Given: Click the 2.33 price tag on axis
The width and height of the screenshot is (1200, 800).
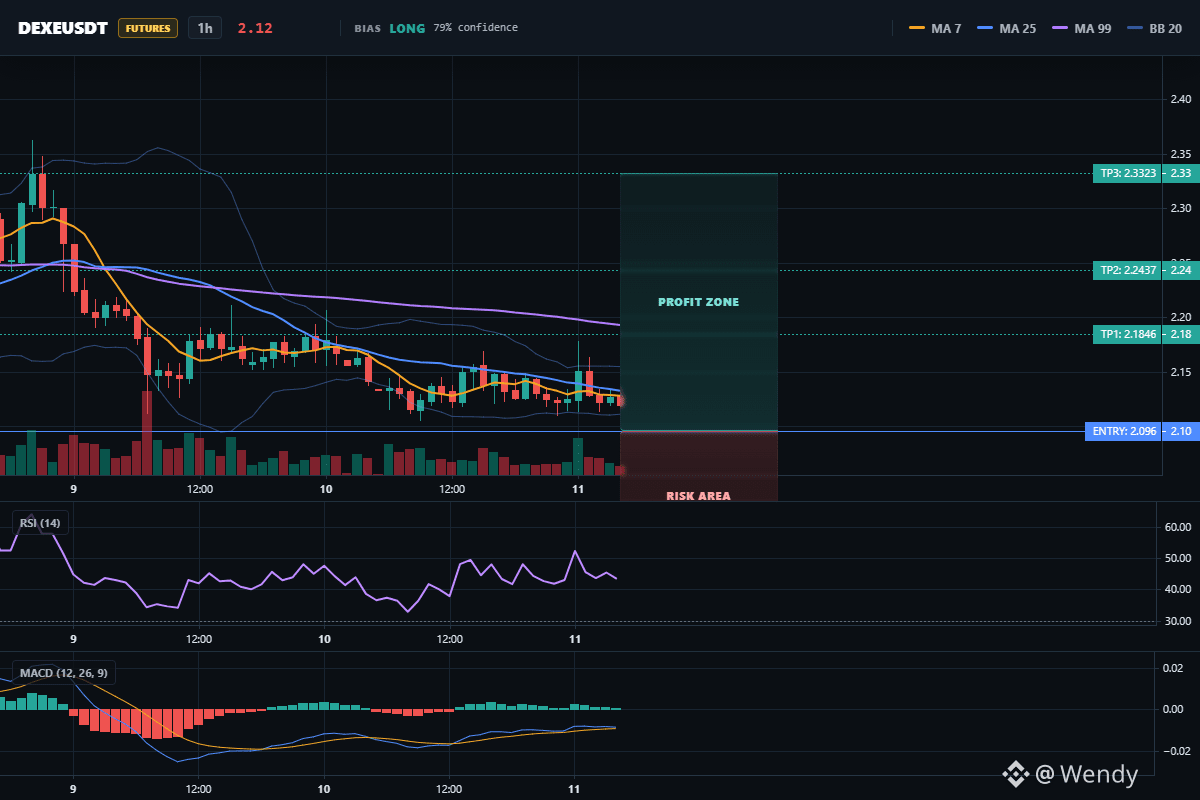Looking at the screenshot, I should (1180, 173).
